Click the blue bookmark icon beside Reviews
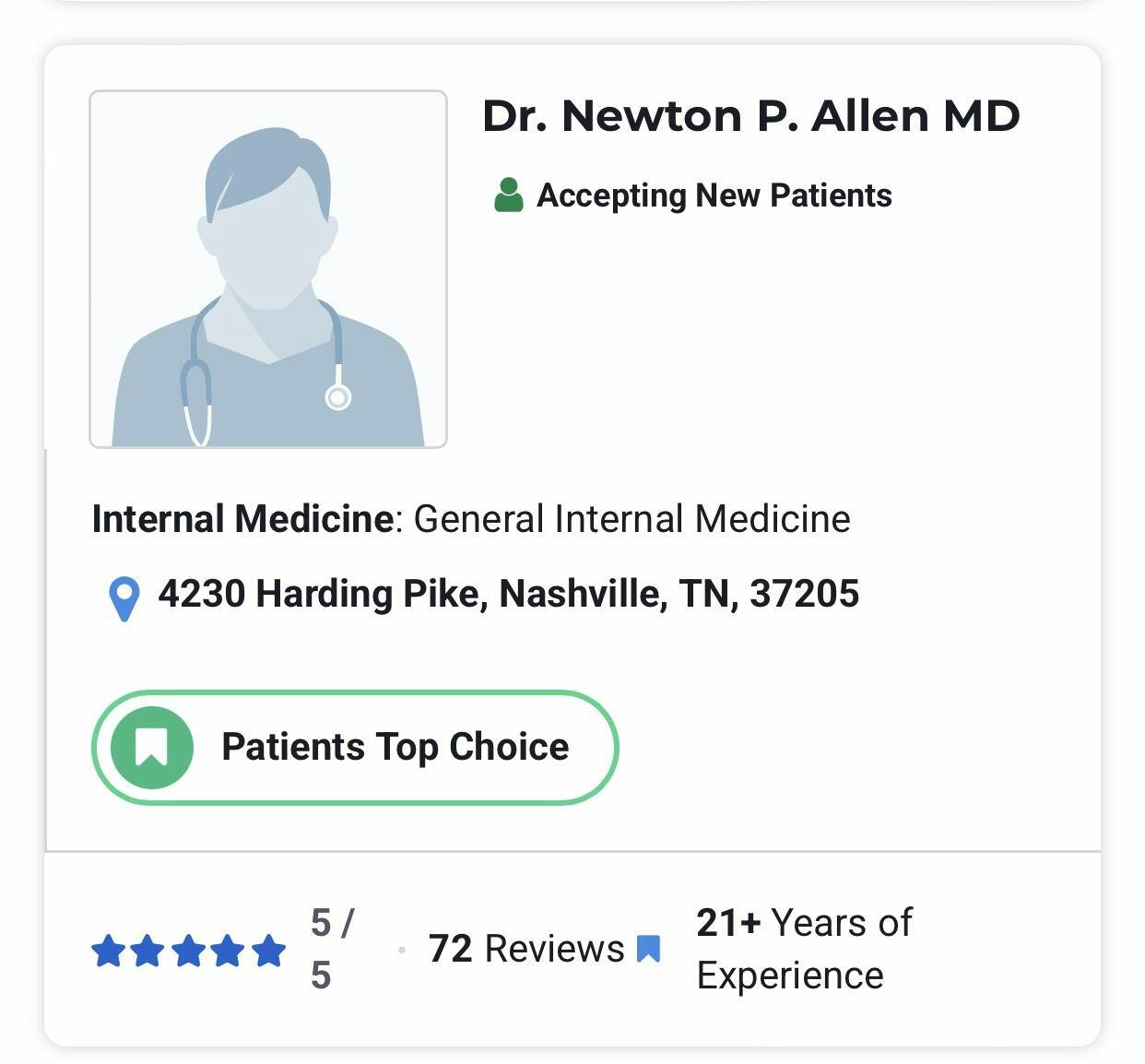This screenshot has height=1064, width=1145. [649, 949]
